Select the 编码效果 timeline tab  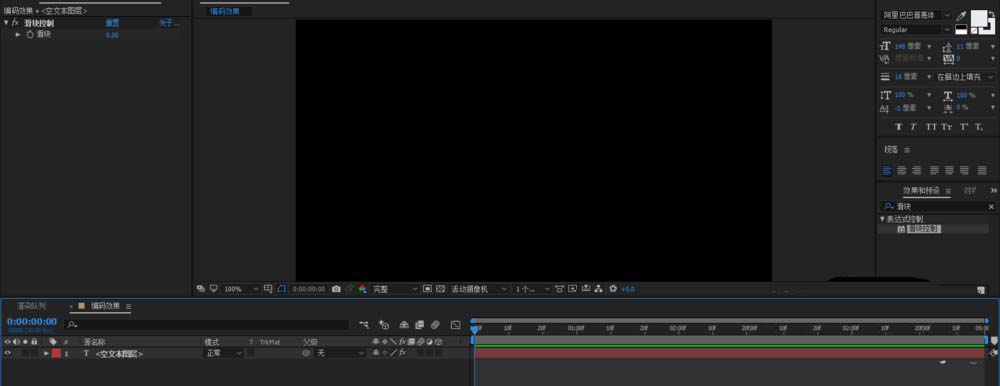(x=105, y=306)
